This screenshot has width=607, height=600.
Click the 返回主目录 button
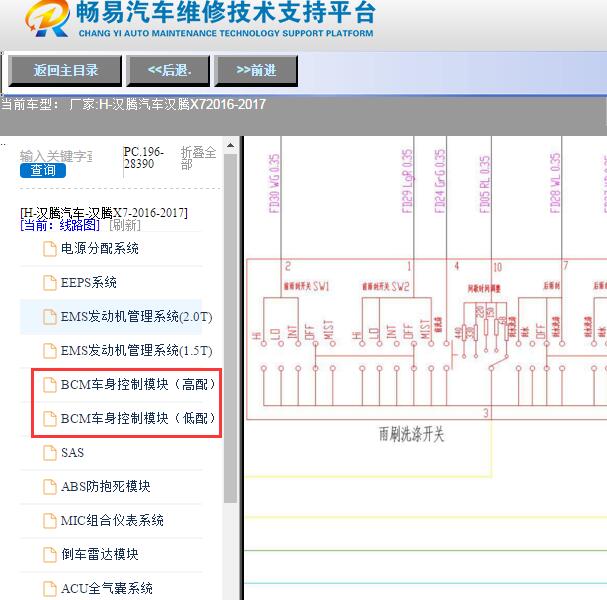pyautogui.click(x=65, y=70)
